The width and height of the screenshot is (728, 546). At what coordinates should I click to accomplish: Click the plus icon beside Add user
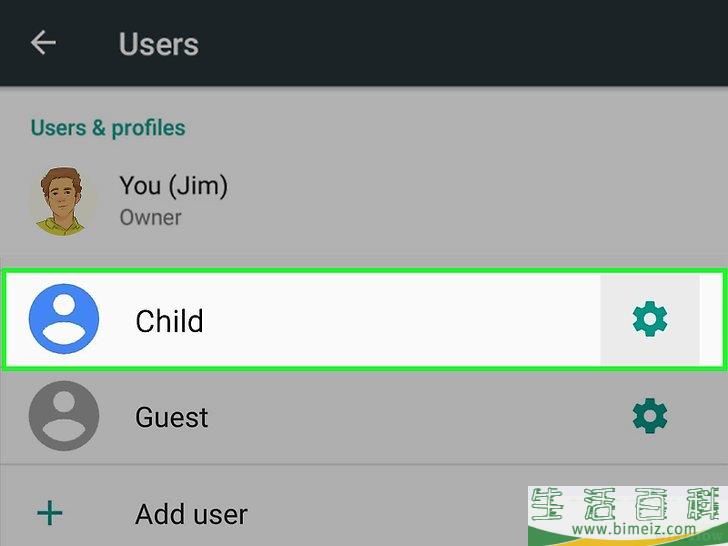[x=50, y=513]
